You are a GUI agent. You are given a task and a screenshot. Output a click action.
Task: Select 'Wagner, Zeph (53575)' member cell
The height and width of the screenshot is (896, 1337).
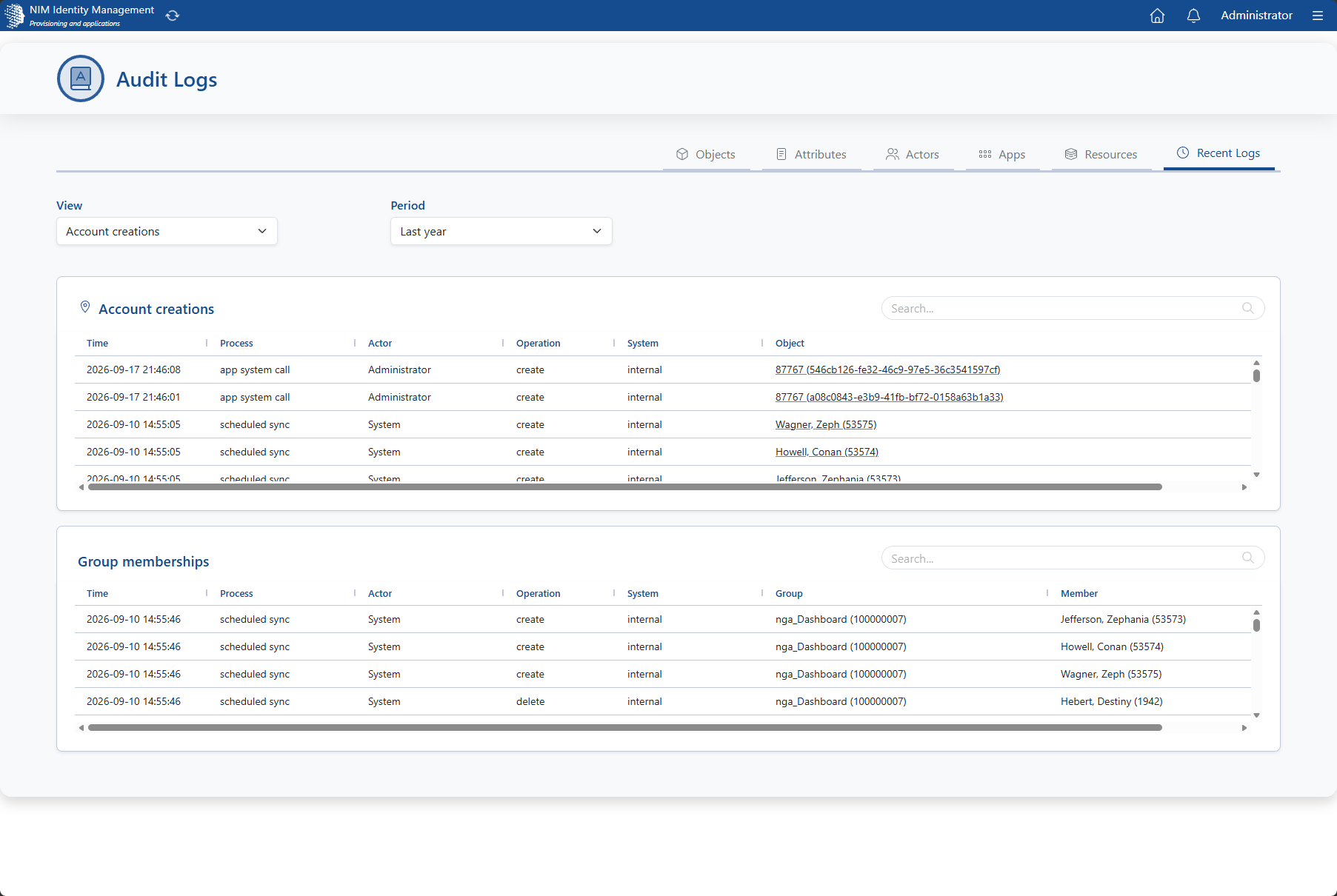point(1111,674)
